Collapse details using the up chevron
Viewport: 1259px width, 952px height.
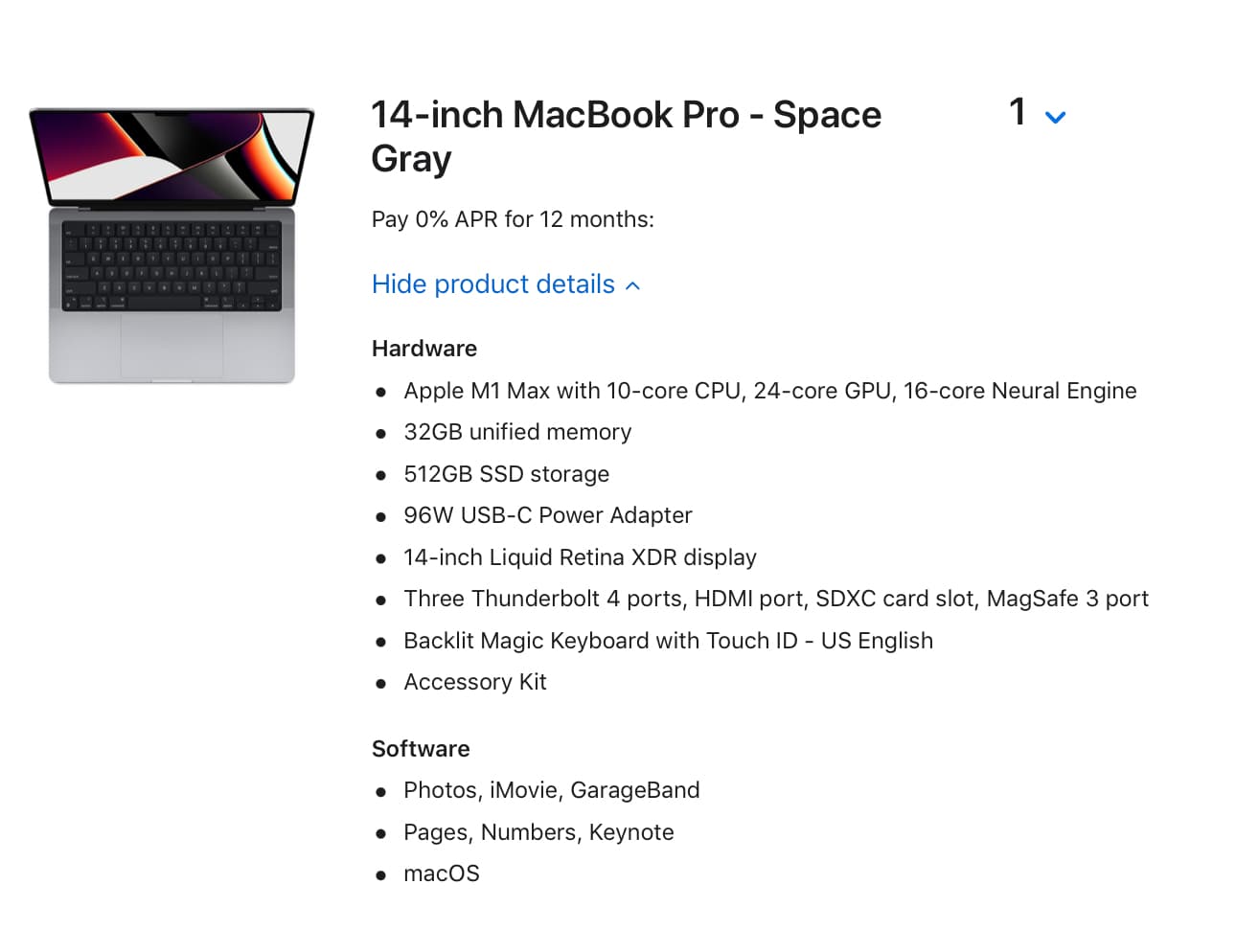coord(632,285)
